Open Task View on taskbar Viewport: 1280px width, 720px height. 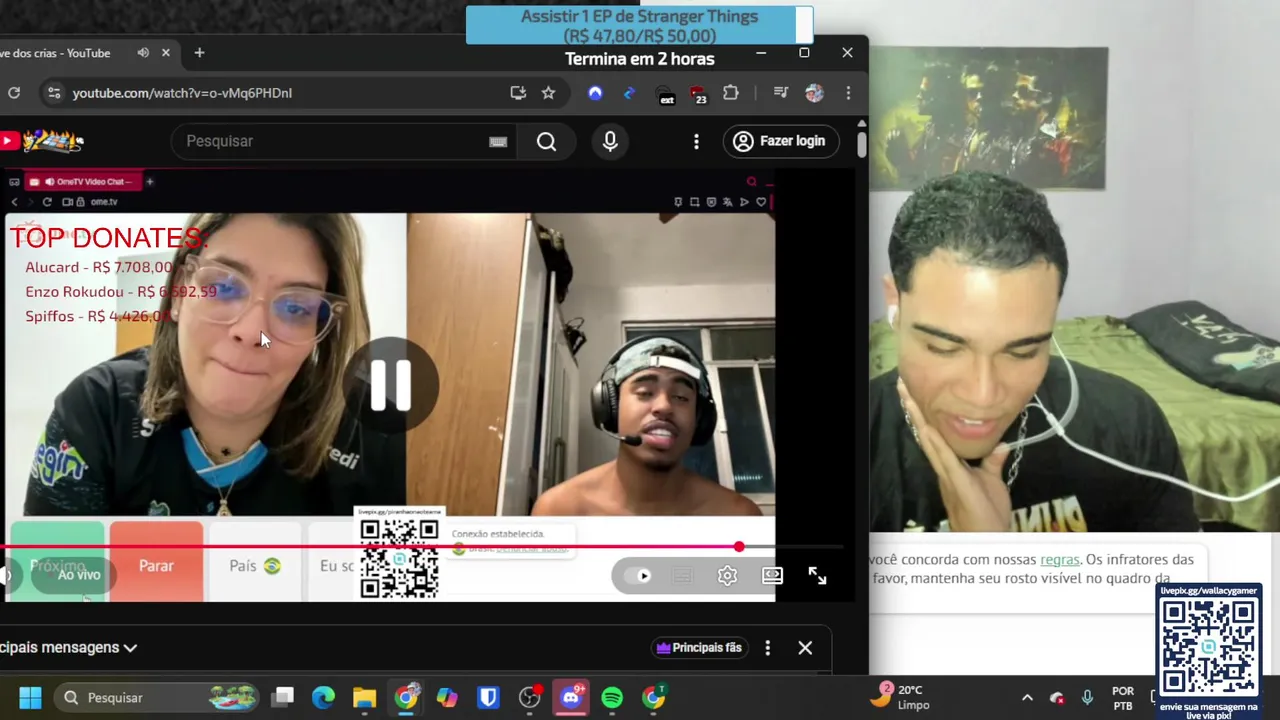point(284,697)
